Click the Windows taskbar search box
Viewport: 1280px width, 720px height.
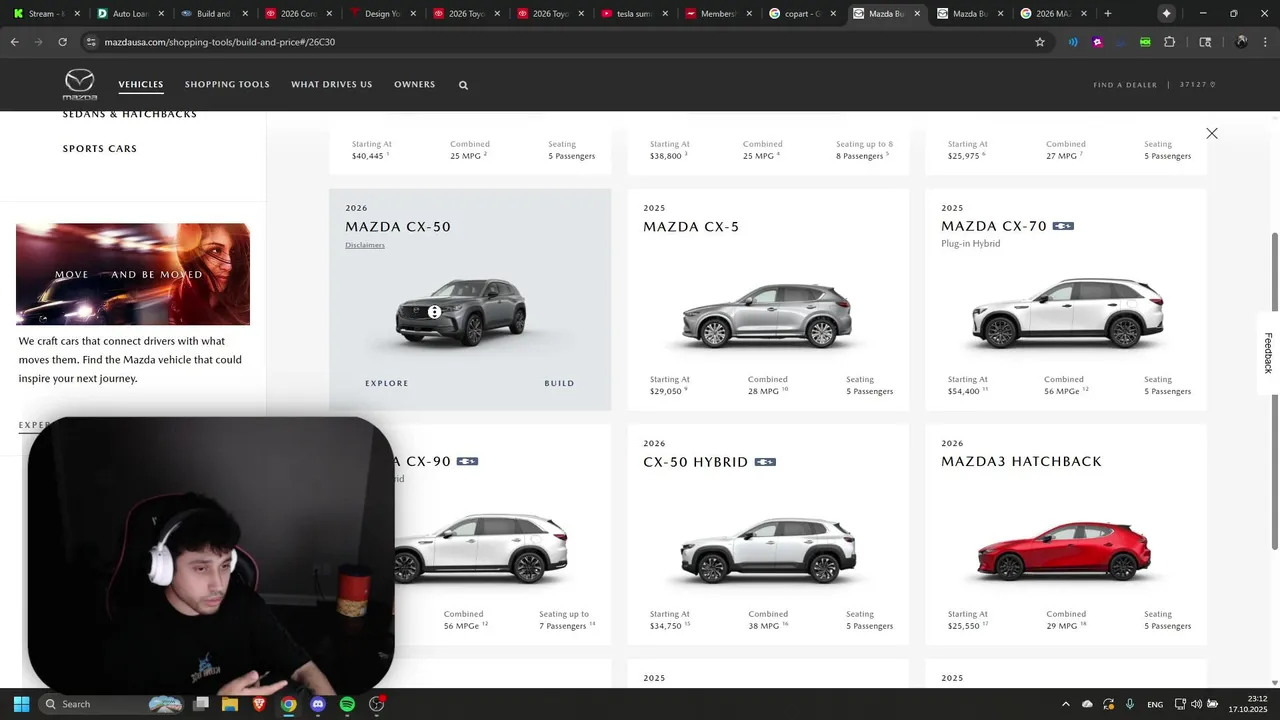point(112,704)
